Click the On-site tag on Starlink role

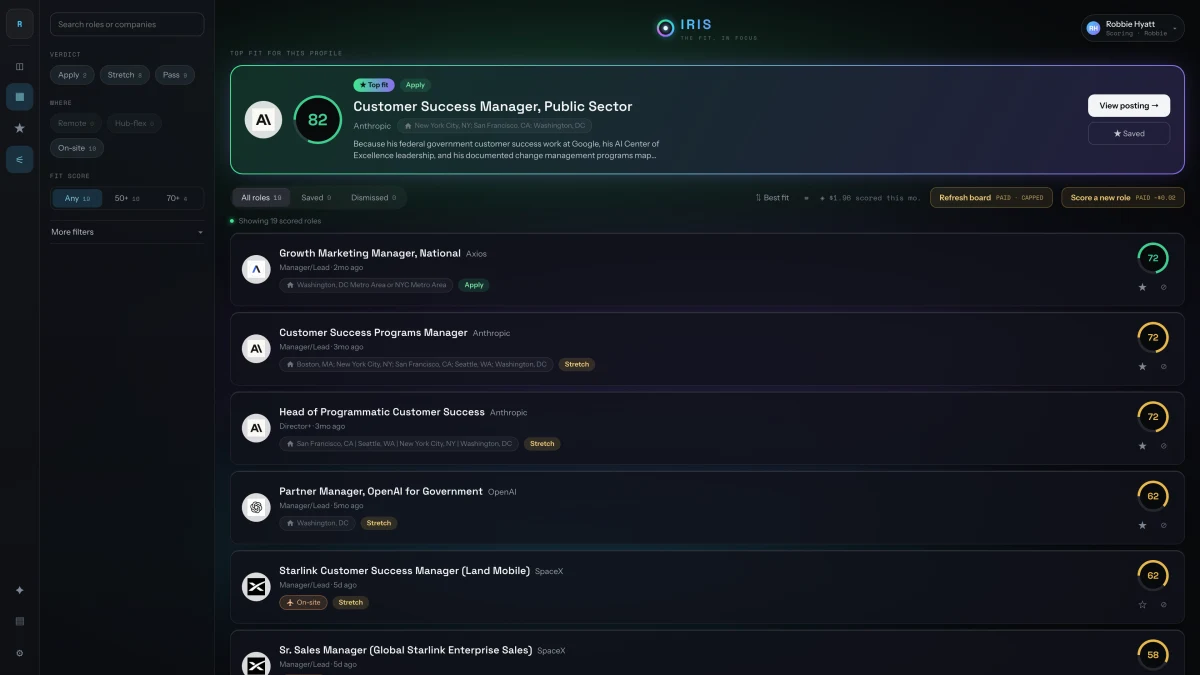point(303,603)
